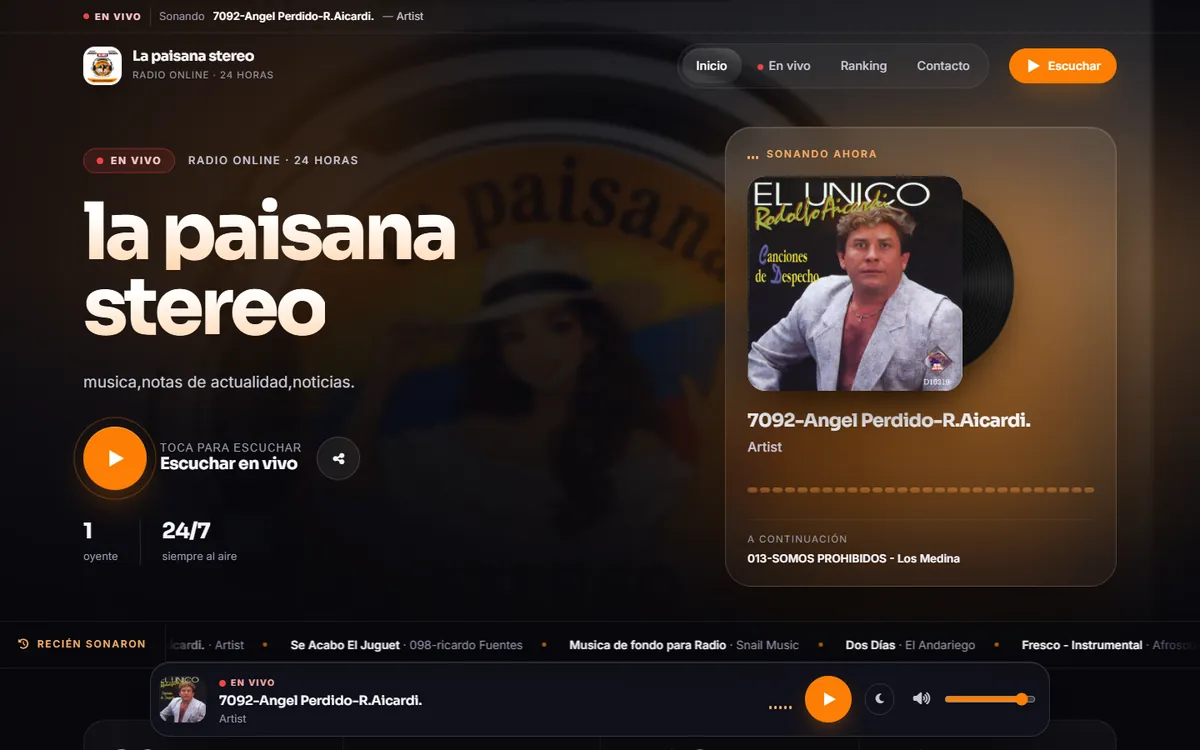Click the top bar Sonando track title
The image size is (1200, 750).
tap(292, 16)
